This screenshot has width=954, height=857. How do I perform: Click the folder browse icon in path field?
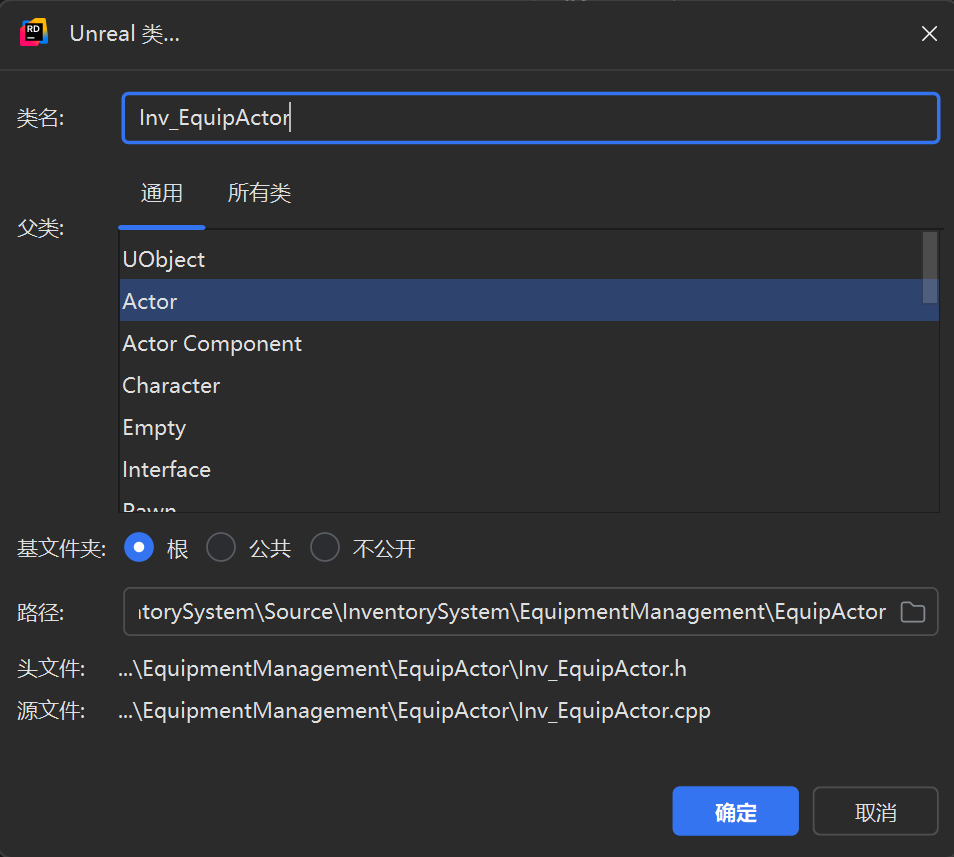point(912,612)
